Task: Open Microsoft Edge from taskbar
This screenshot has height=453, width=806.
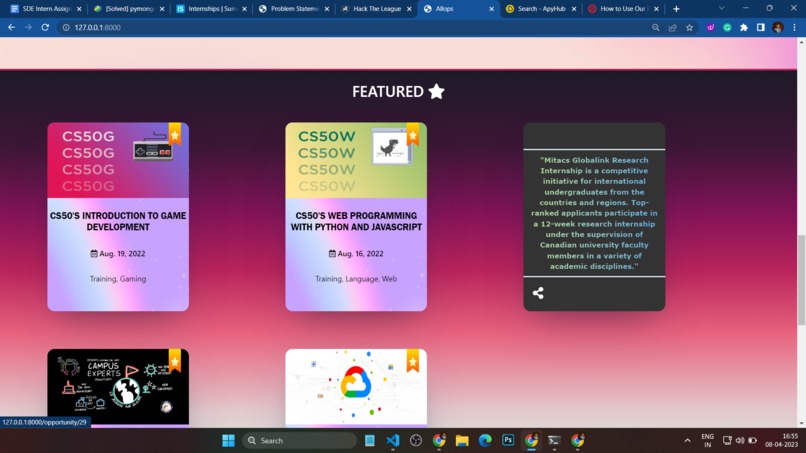Action: [x=485, y=440]
